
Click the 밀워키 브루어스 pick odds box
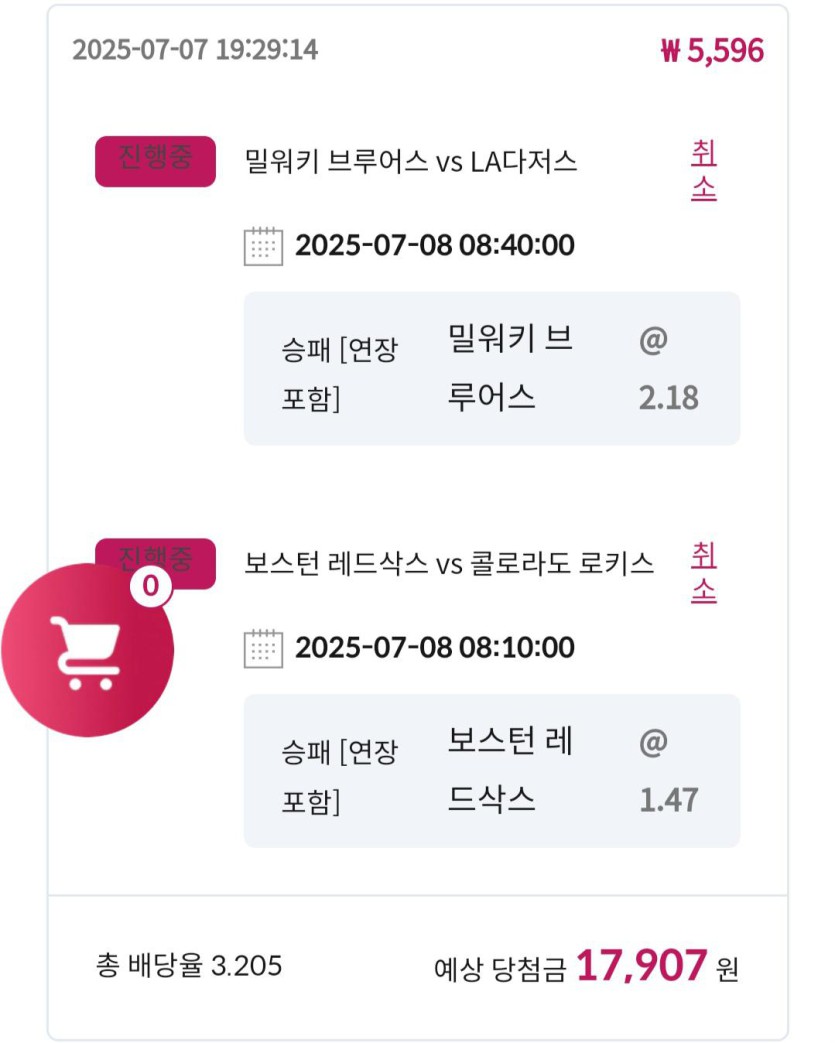(x=492, y=369)
